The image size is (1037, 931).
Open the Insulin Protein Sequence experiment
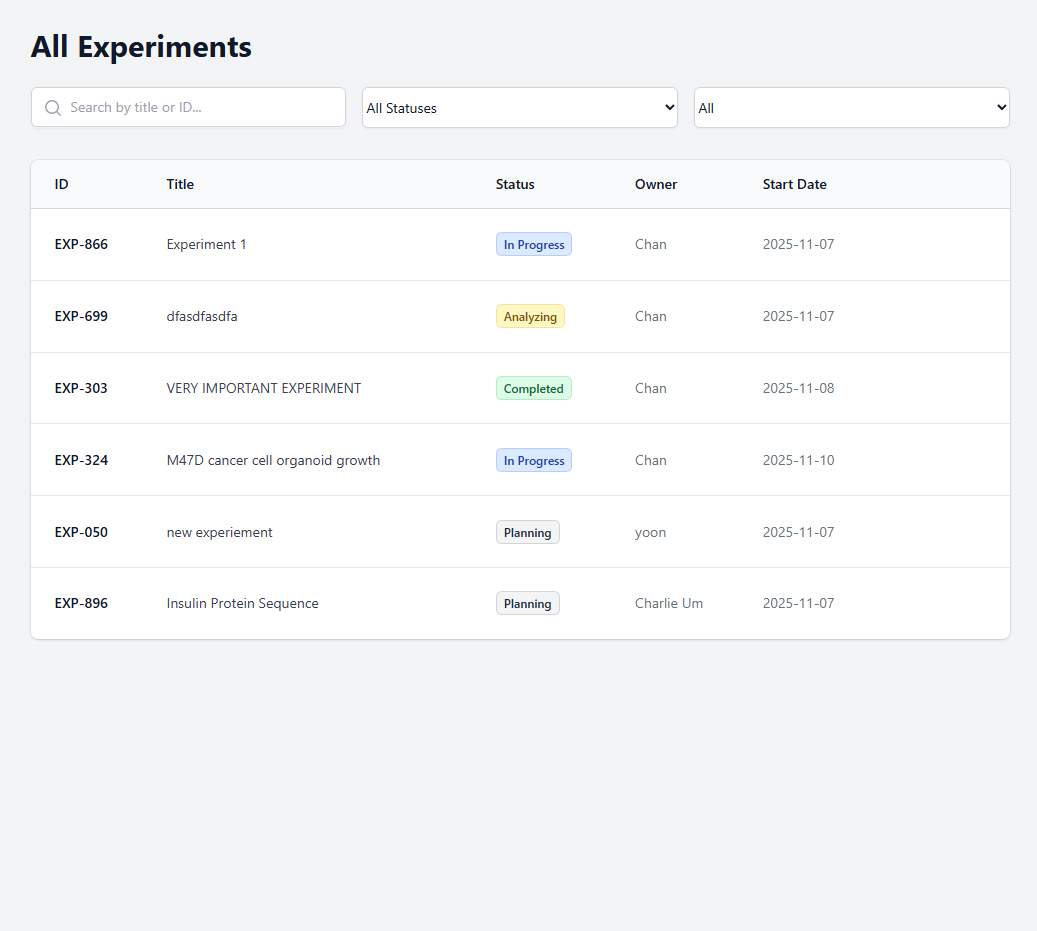(242, 603)
